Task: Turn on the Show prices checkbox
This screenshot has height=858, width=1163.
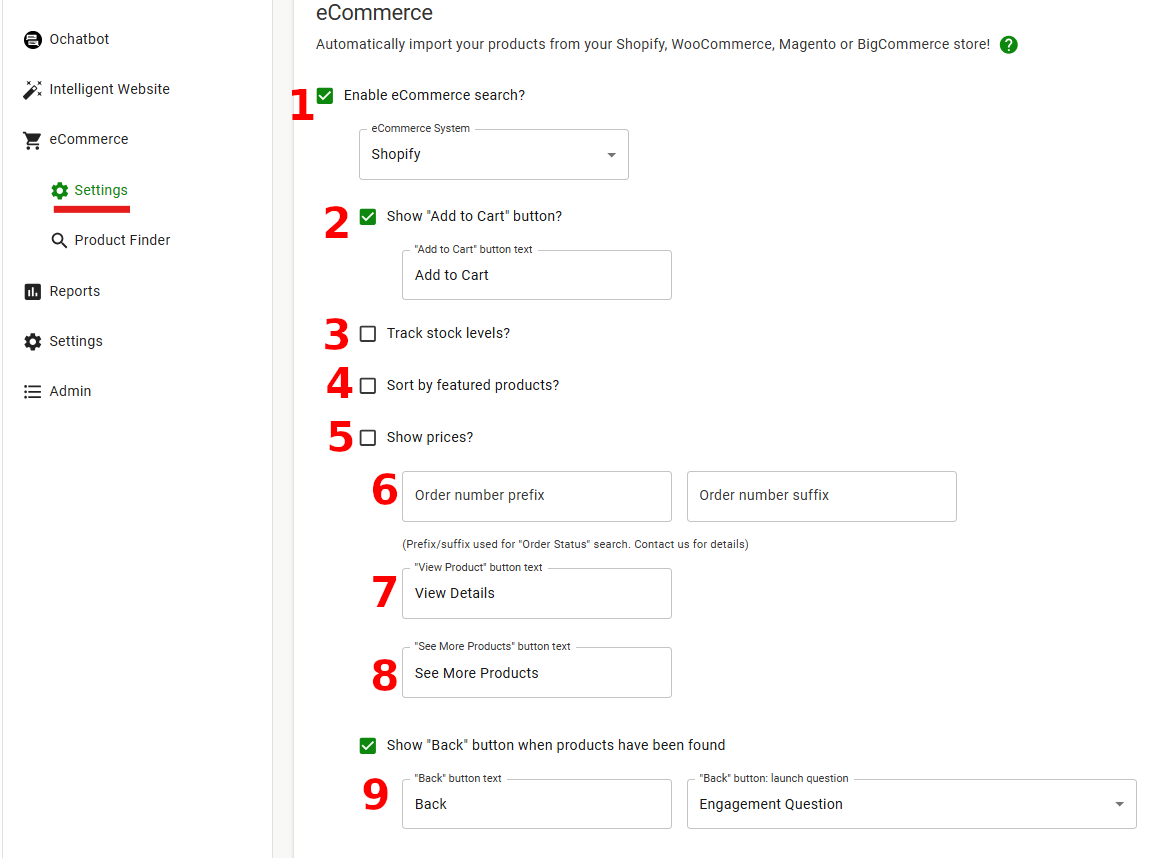Action: click(368, 438)
